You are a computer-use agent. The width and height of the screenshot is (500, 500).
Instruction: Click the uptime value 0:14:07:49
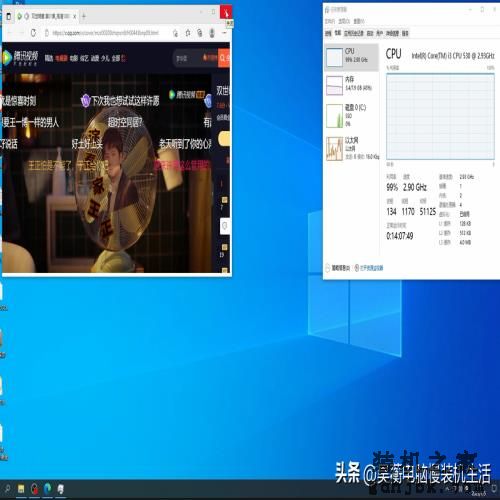[x=400, y=236]
